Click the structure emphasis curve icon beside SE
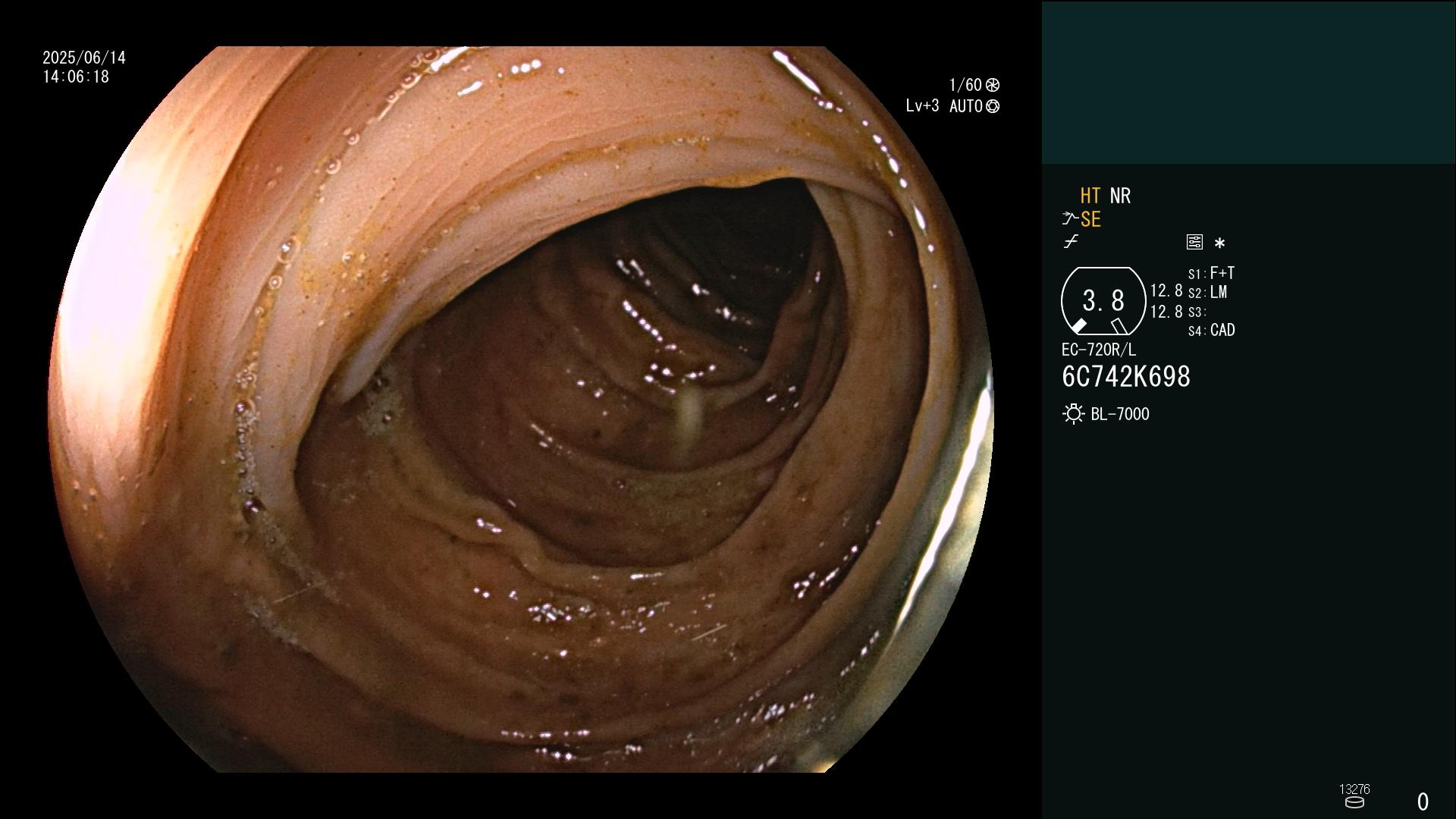Viewport: 1456px width, 819px height. tap(1070, 219)
